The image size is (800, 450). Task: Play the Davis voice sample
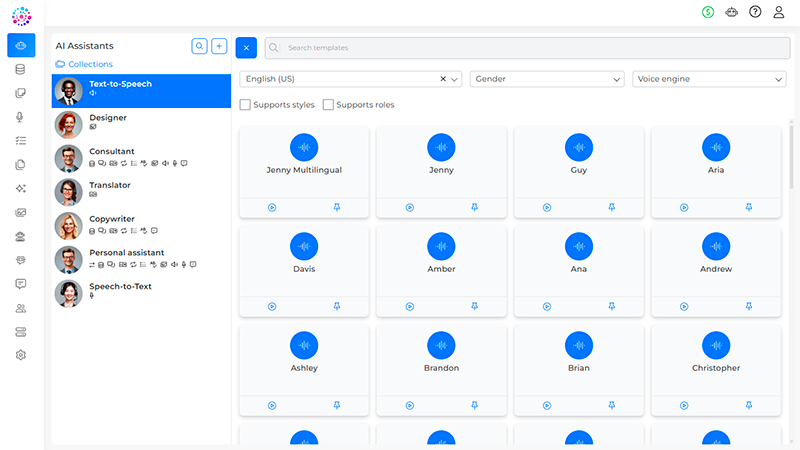coord(272,306)
